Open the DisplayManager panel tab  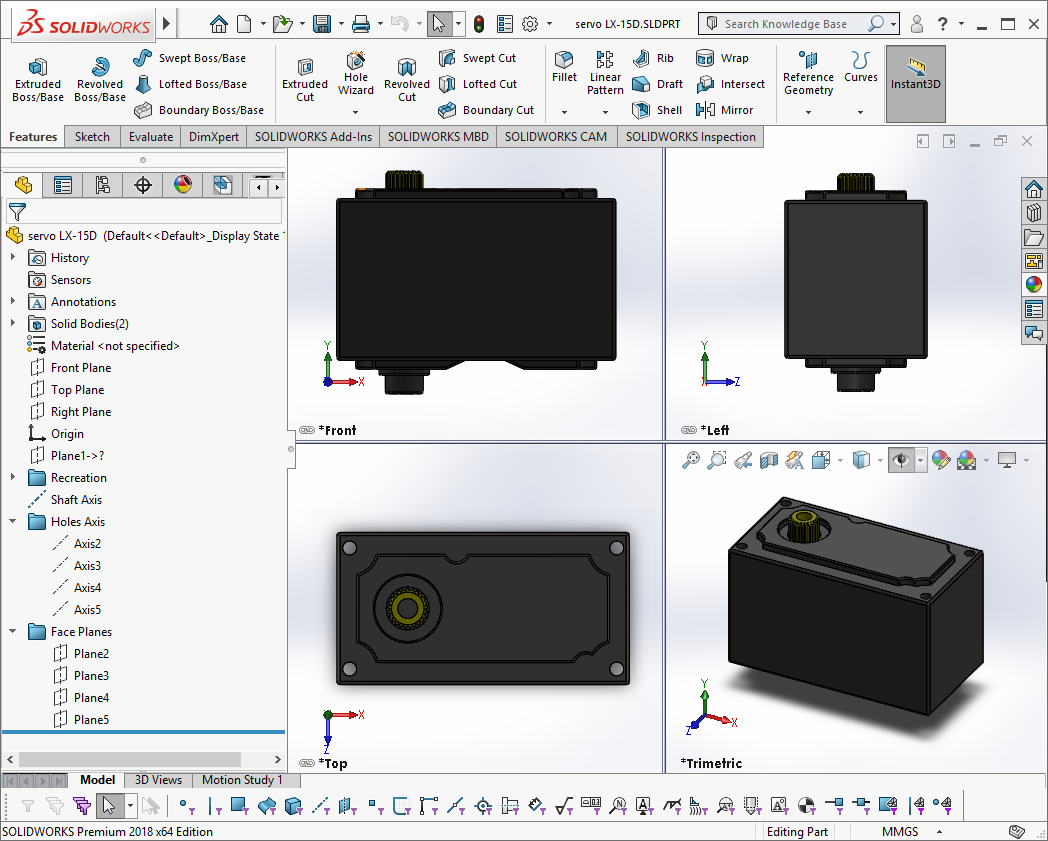(x=182, y=185)
